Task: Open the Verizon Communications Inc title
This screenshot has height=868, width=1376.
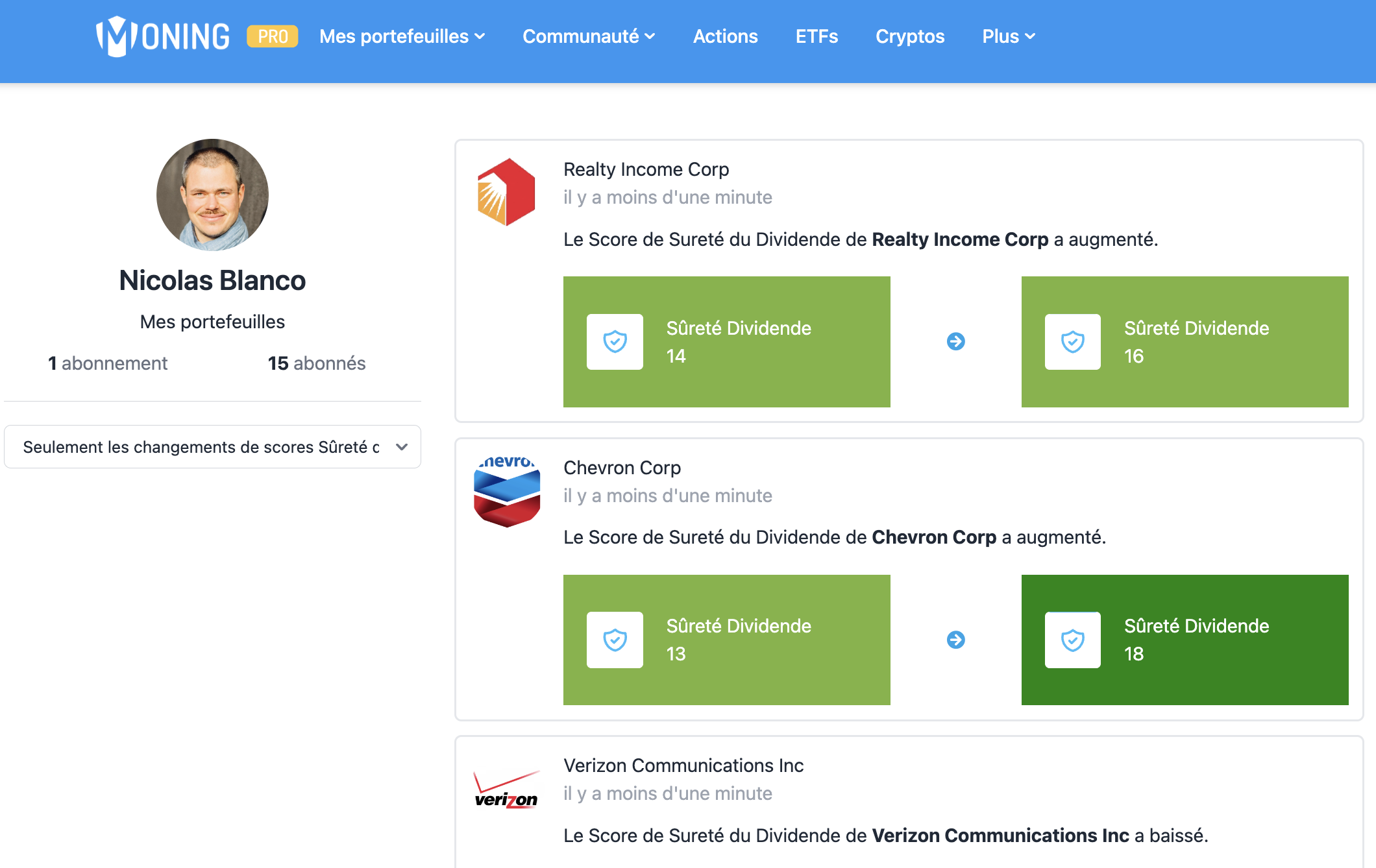Action: (x=683, y=766)
